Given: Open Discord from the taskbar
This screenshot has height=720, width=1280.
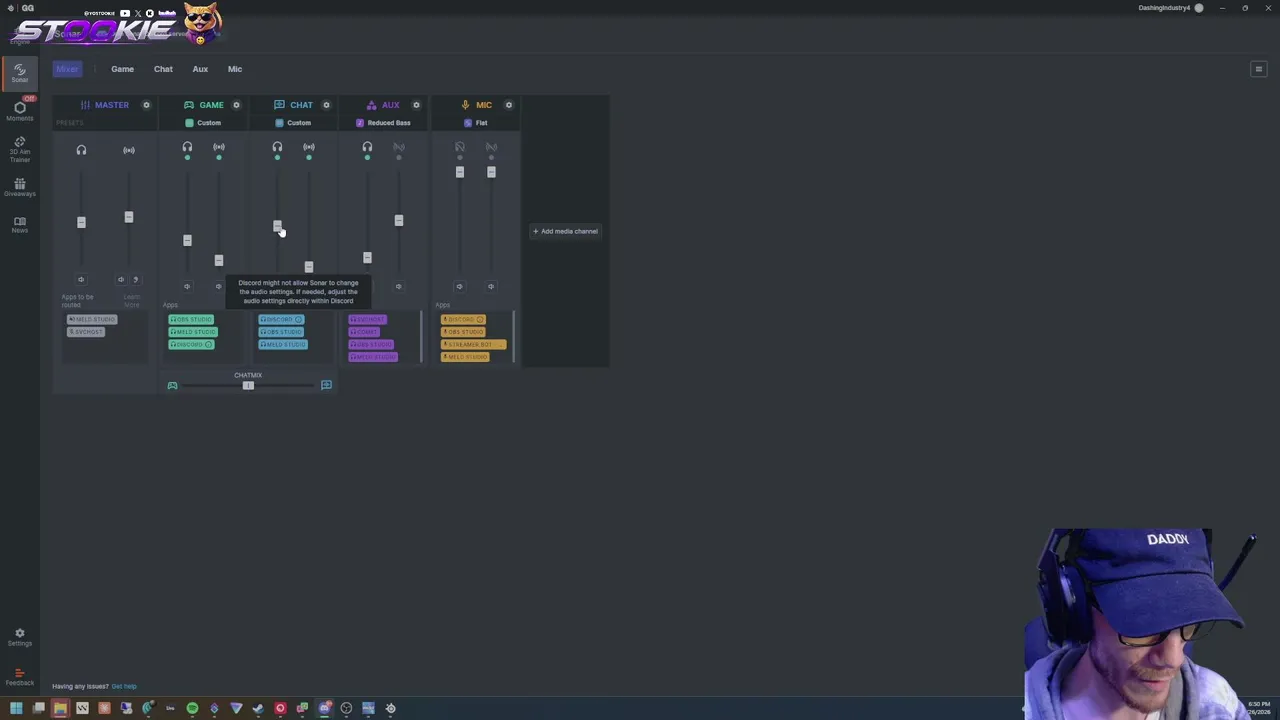Looking at the screenshot, I should tap(325, 708).
